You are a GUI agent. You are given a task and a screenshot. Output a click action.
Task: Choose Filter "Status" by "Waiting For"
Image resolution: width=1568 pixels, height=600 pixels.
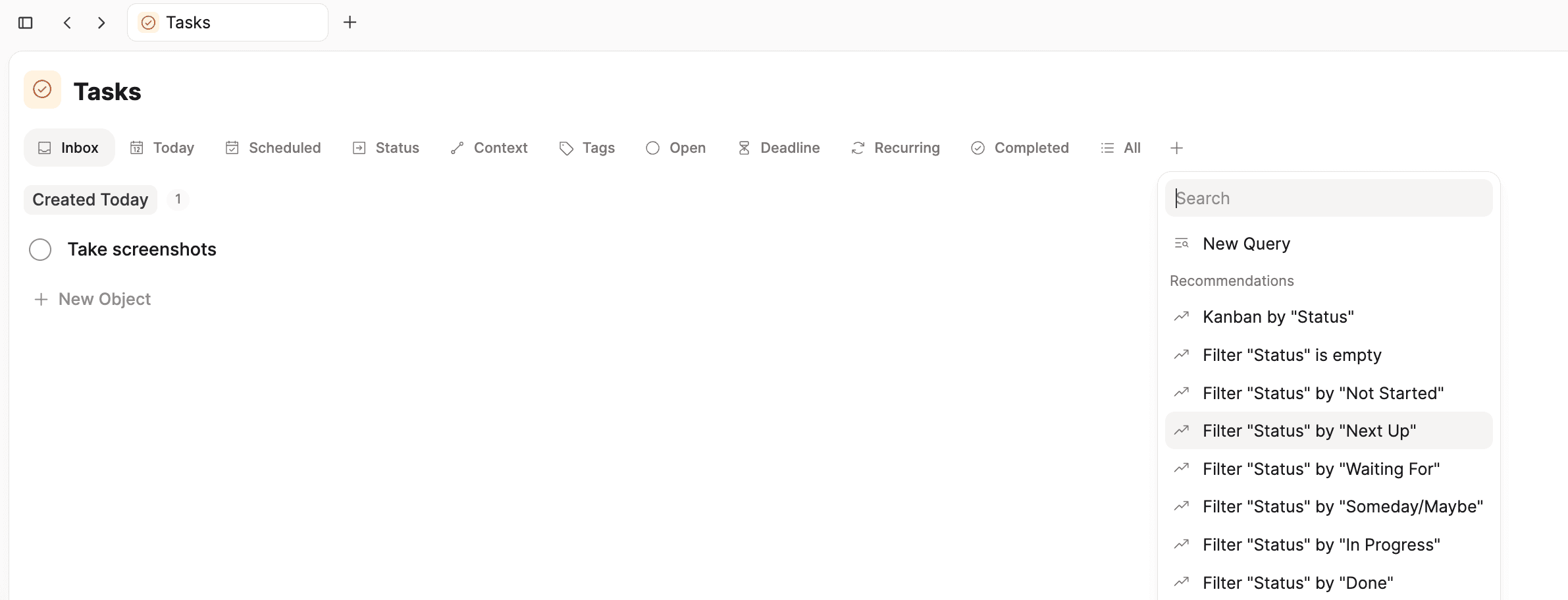1328,469
